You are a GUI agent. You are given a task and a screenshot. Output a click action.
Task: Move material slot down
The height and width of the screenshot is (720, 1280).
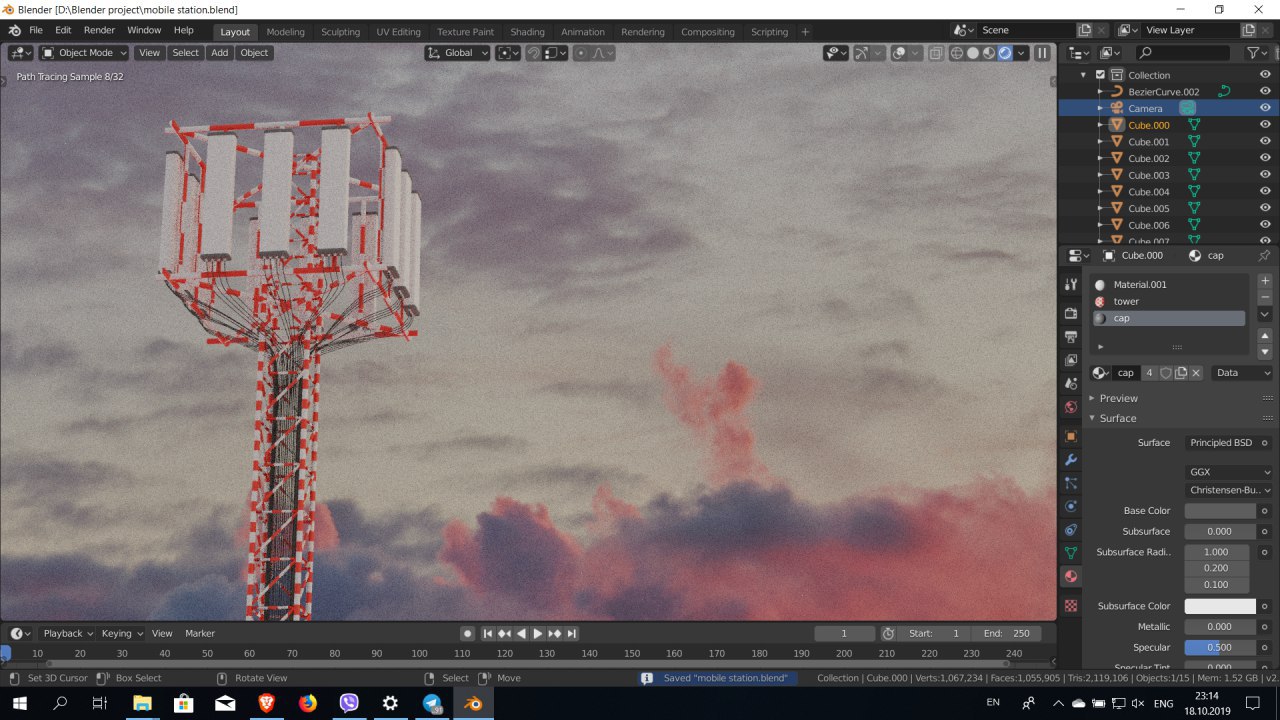coord(1264,352)
